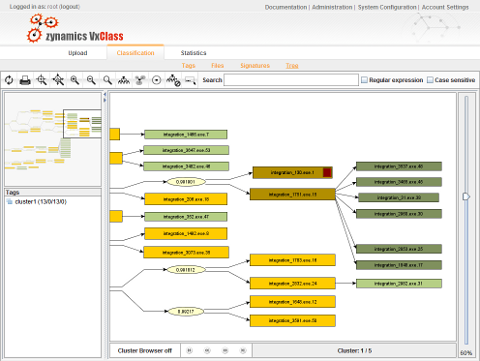Click the fourth Cluster Browser navigation button

243,351
